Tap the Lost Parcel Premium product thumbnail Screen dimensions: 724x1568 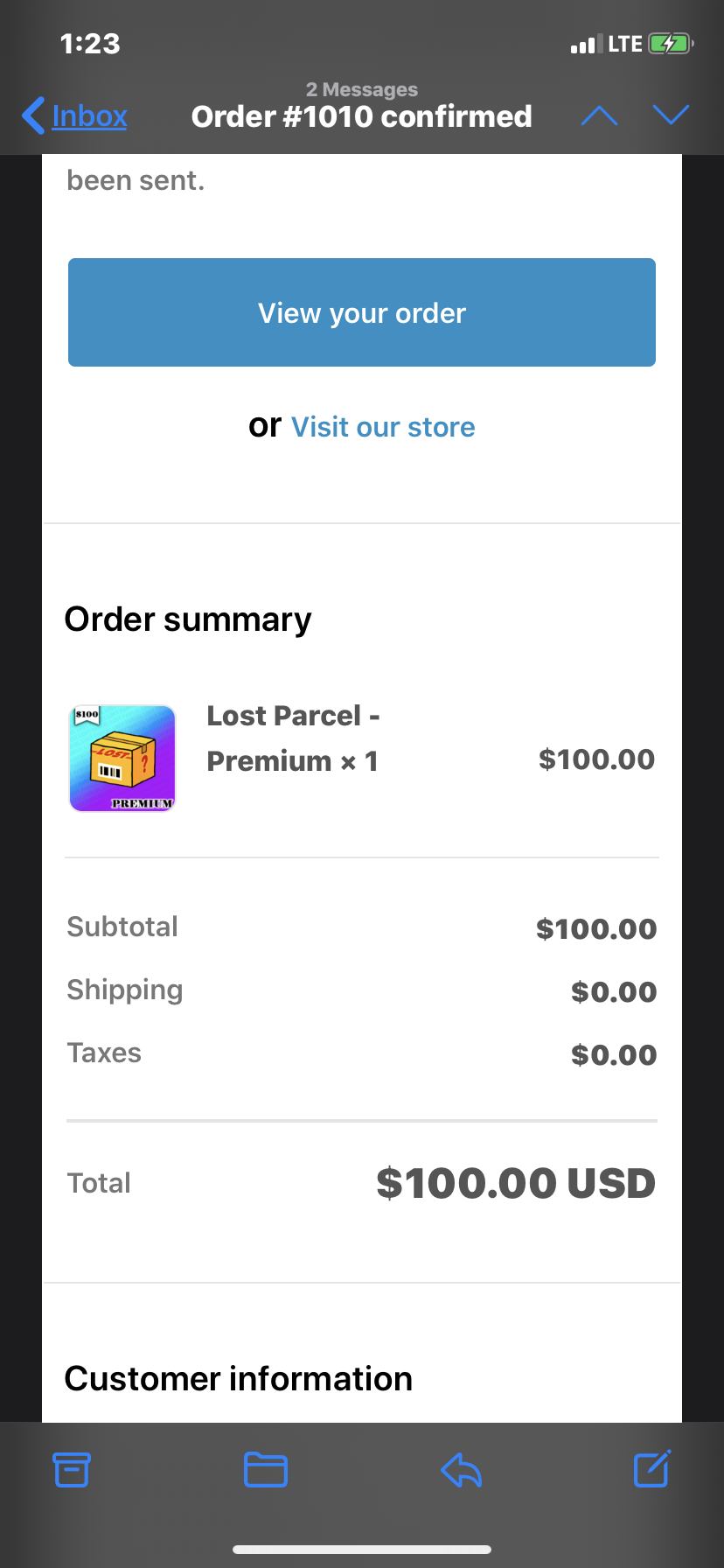122,759
